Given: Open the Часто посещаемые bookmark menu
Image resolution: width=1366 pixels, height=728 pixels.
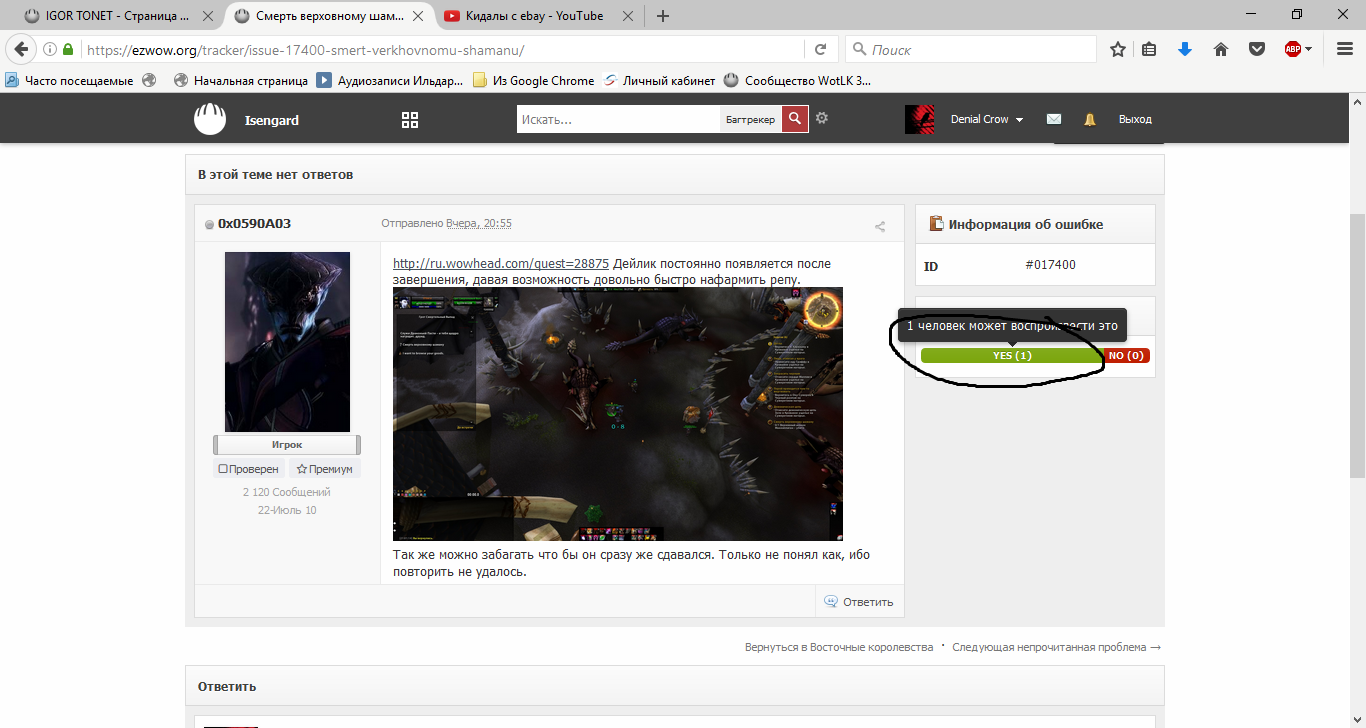Looking at the screenshot, I should 69,81.
